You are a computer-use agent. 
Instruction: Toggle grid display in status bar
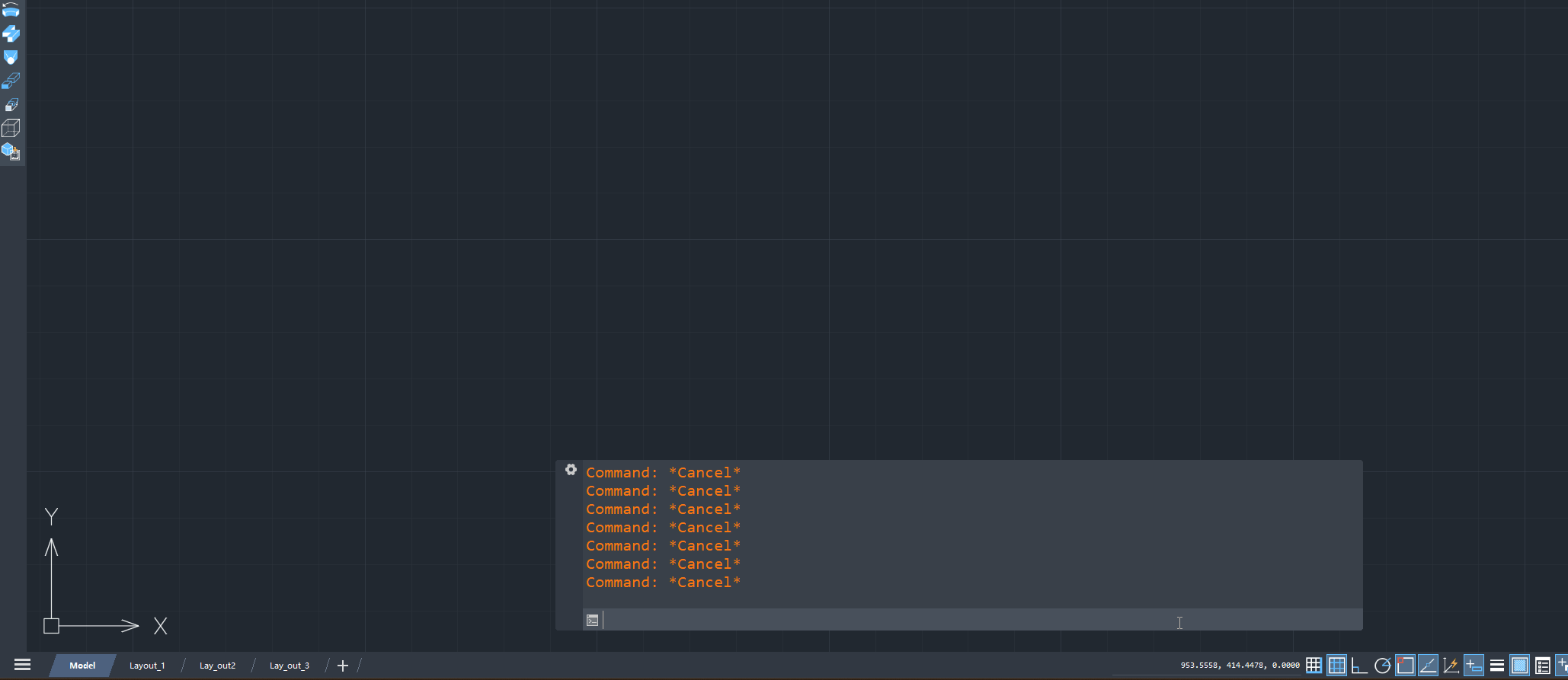[1336, 666]
